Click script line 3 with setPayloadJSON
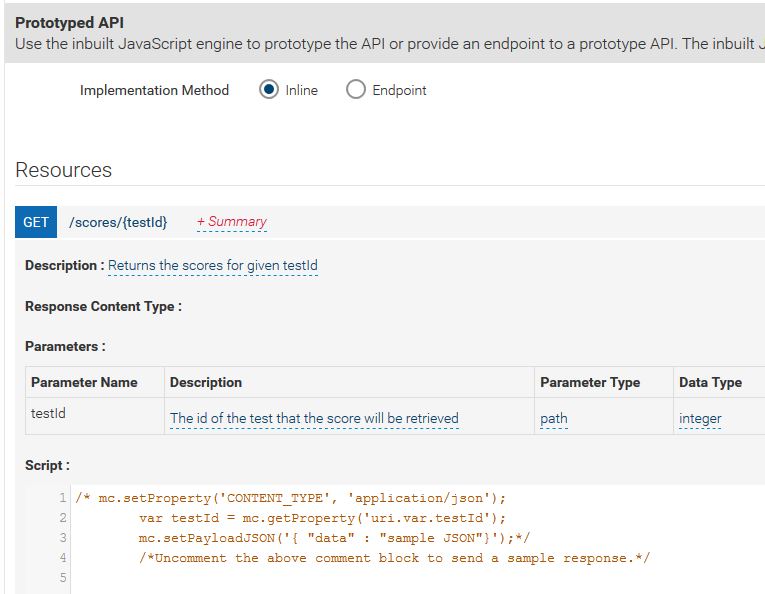The width and height of the screenshot is (765, 594). [x=334, y=538]
